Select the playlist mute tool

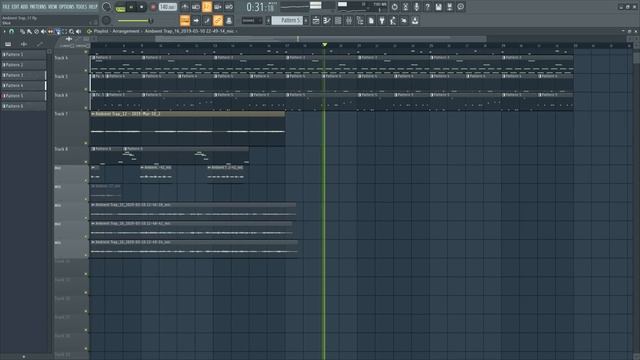coord(43,31)
